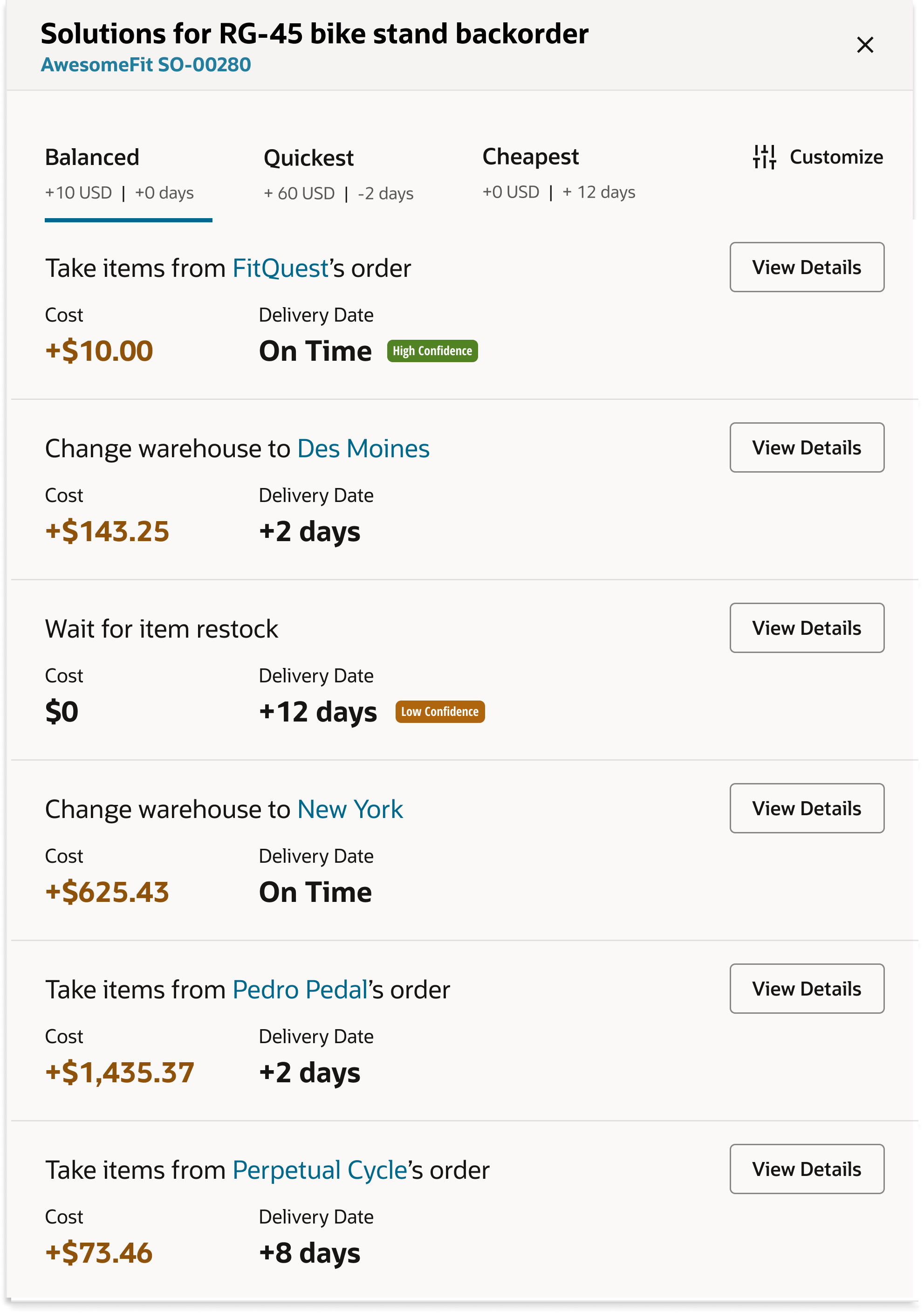
Task: Click the New York warehouse link
Action: click(x=350, y=810)
